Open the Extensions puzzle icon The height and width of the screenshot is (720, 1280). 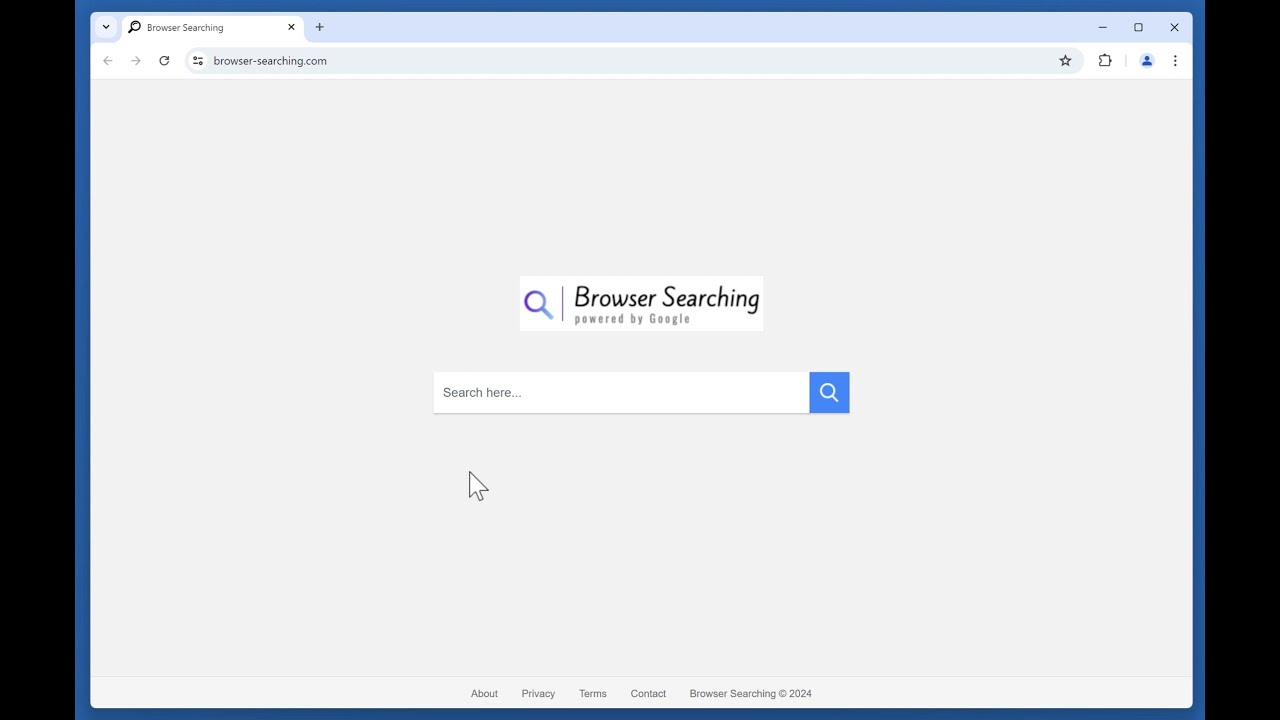point(1105,61)
